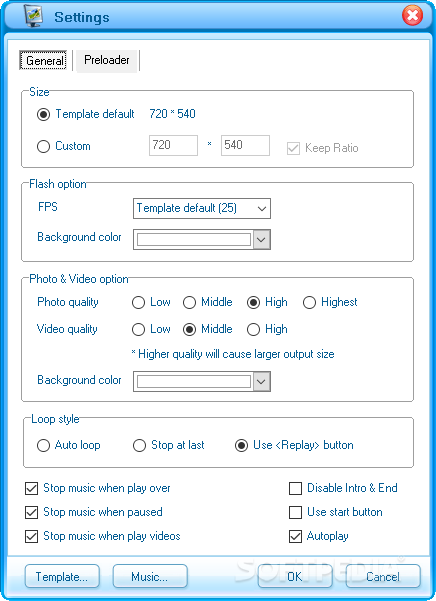Screen dimensions: 436x601
Task: Click the FPS label
Action: (x=48, y=207)
